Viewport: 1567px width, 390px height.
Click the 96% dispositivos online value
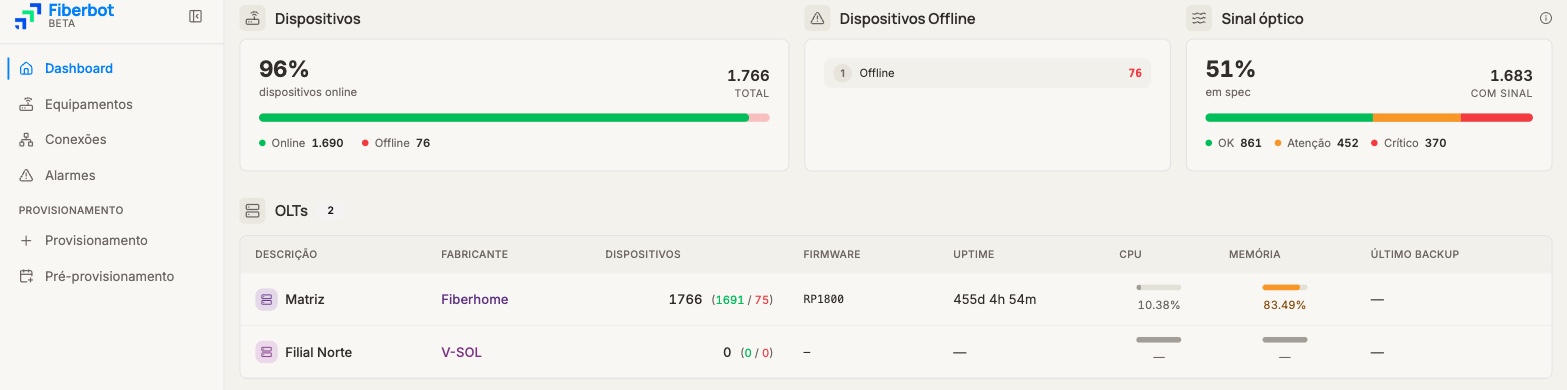pyautogui.click(x=284, y=69)
